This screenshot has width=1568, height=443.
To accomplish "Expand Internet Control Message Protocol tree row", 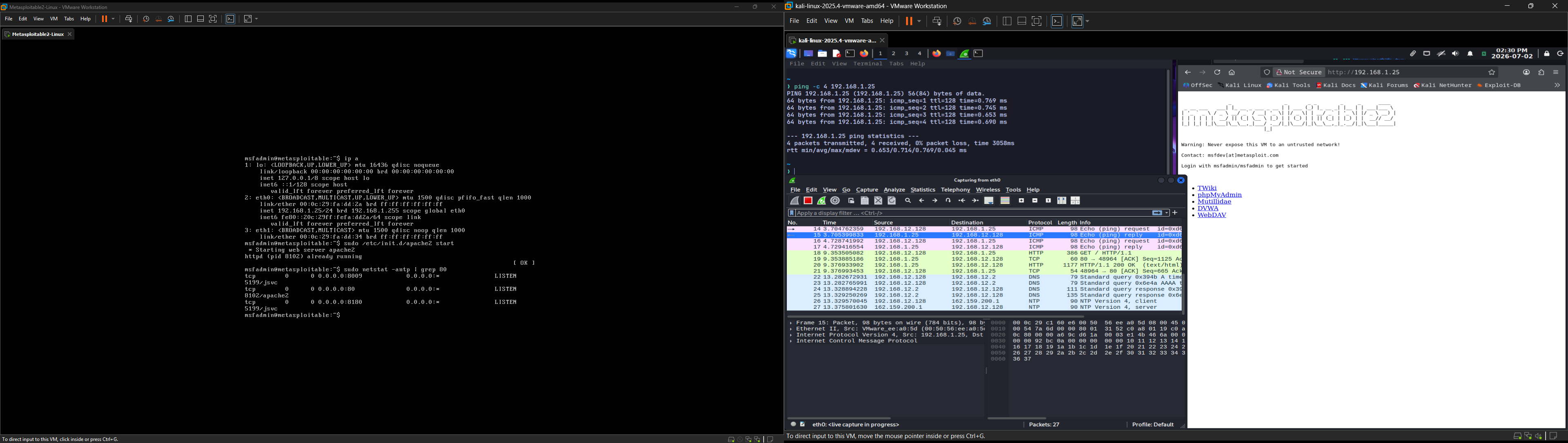I will (x=791, y=341).
